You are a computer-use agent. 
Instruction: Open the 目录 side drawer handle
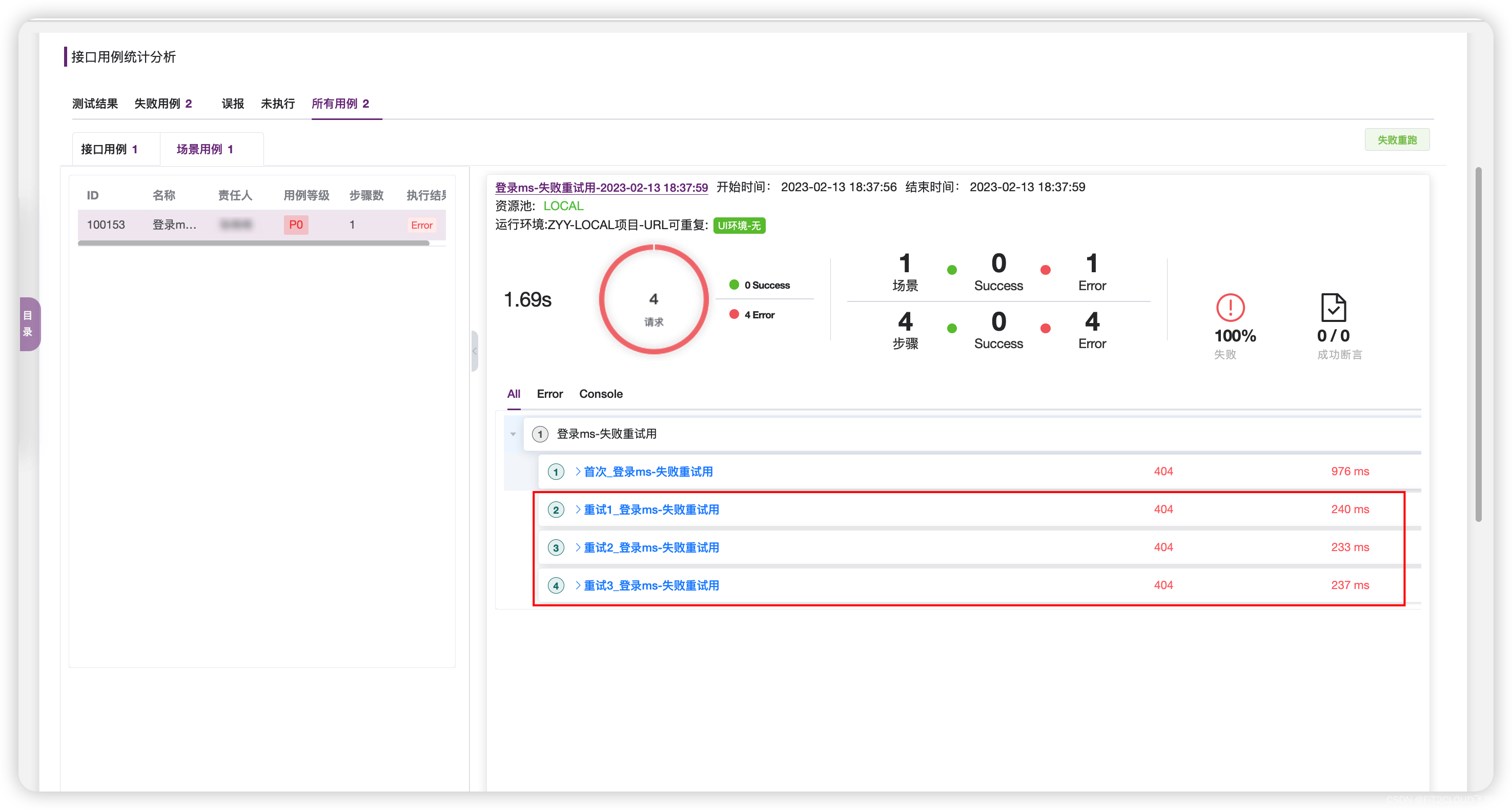coord(29,324)
